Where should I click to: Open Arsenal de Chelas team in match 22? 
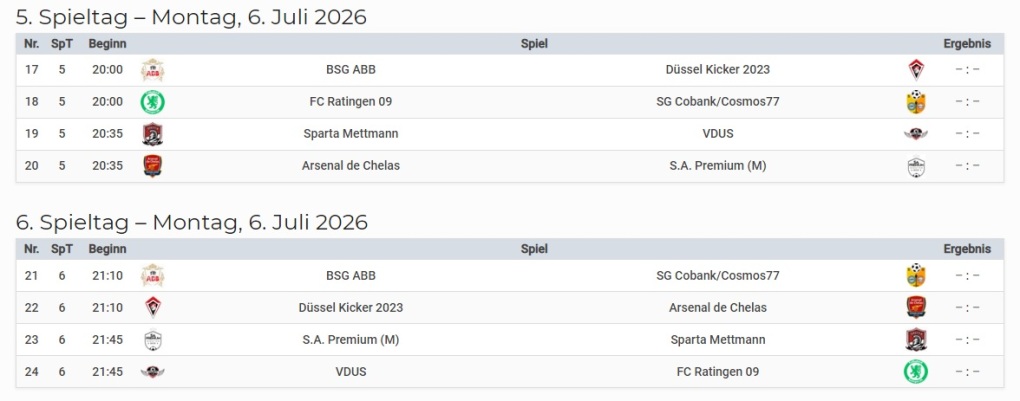(718, 308)
